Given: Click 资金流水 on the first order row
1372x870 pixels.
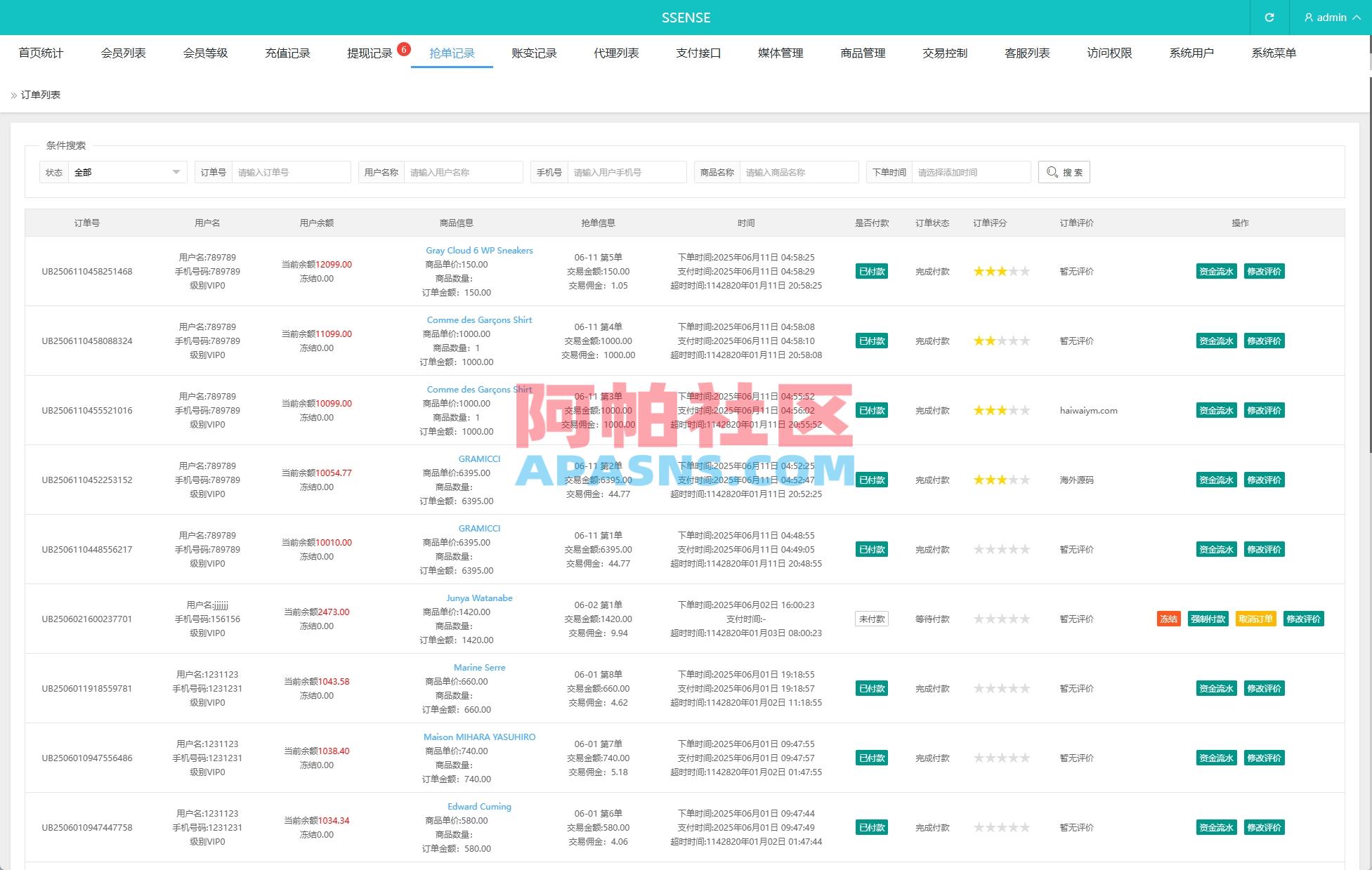Looking at the screenshot, I should 1215,271.
